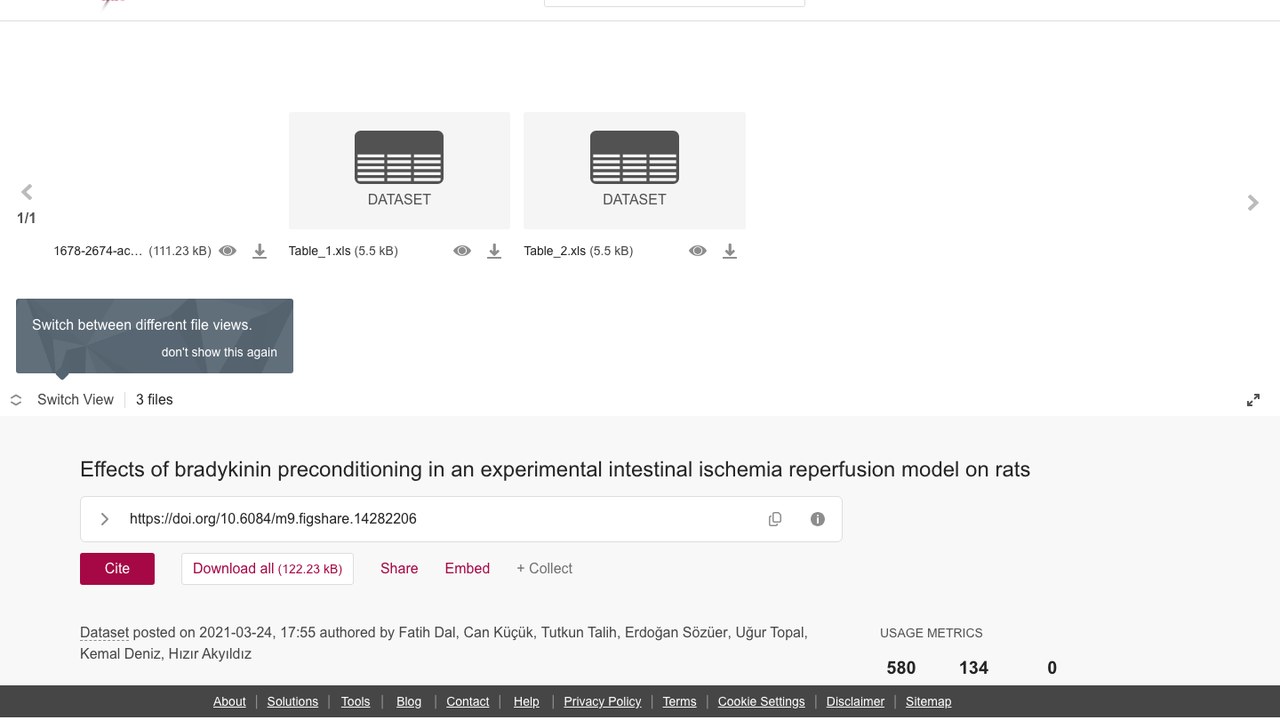
Task: Click the Table_1.xls file name
Action: pos(320,251)
